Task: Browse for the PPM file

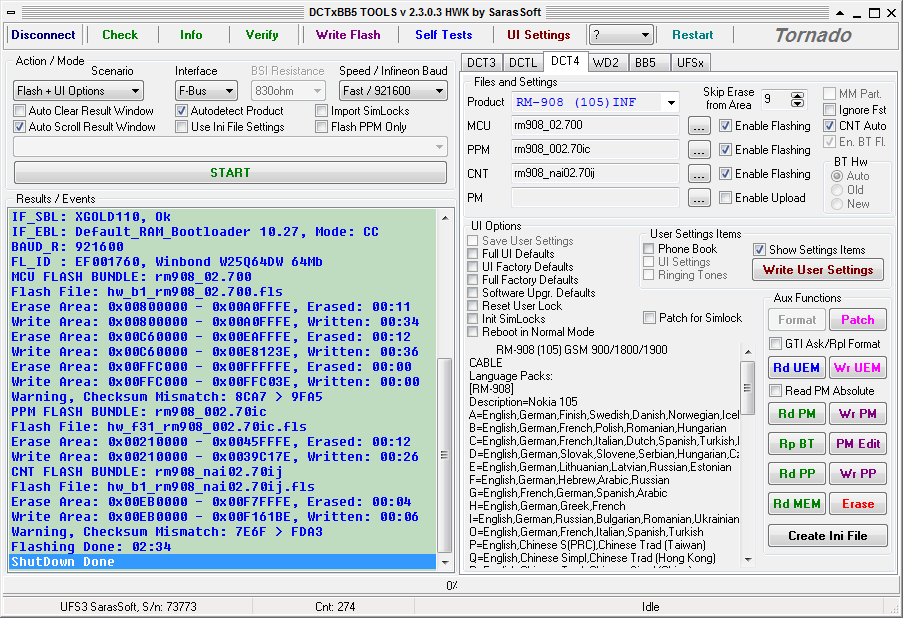Action: 699,150
